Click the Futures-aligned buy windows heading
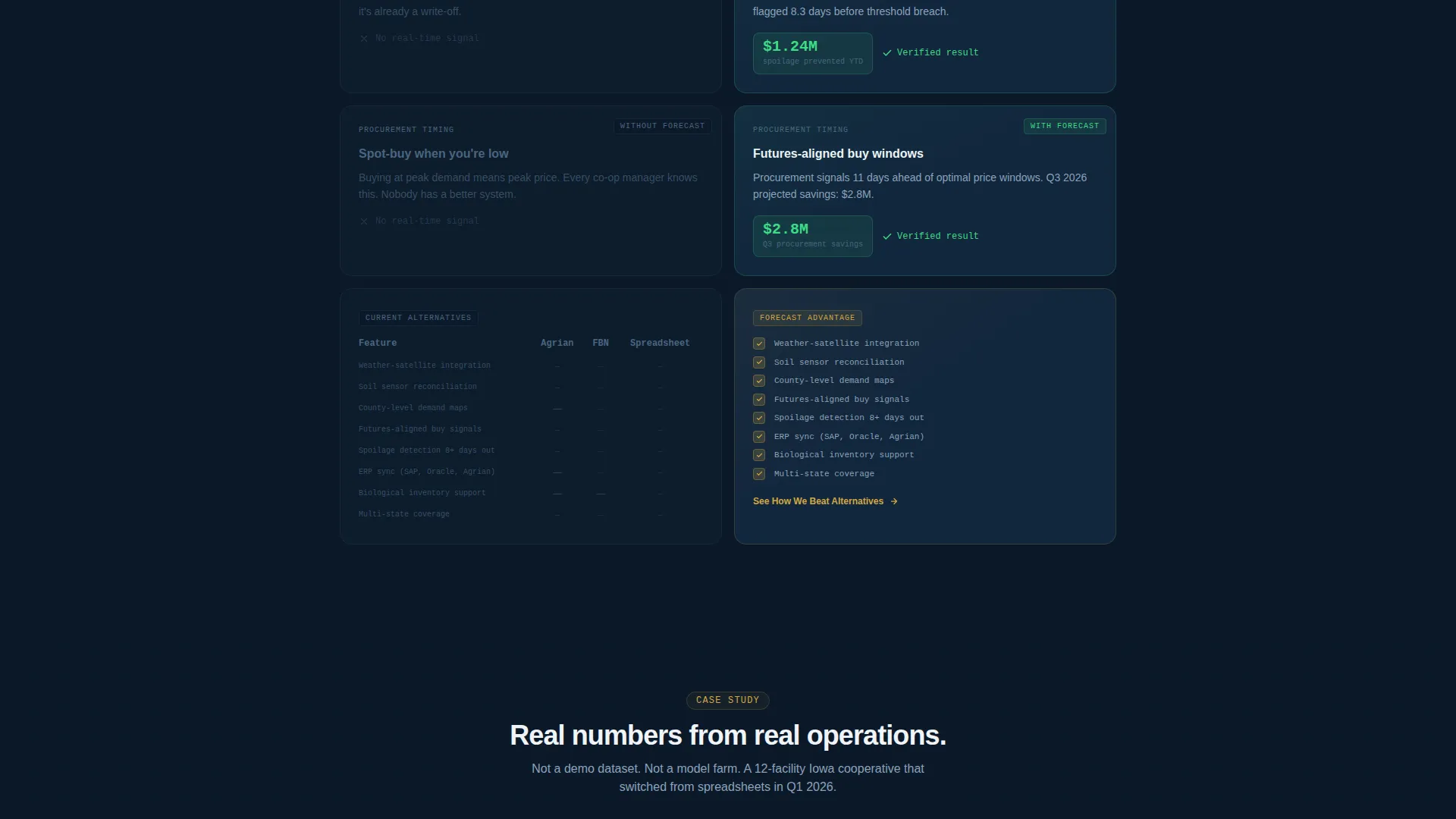The height and width of the screenshot is (819, 1456). 838,154
